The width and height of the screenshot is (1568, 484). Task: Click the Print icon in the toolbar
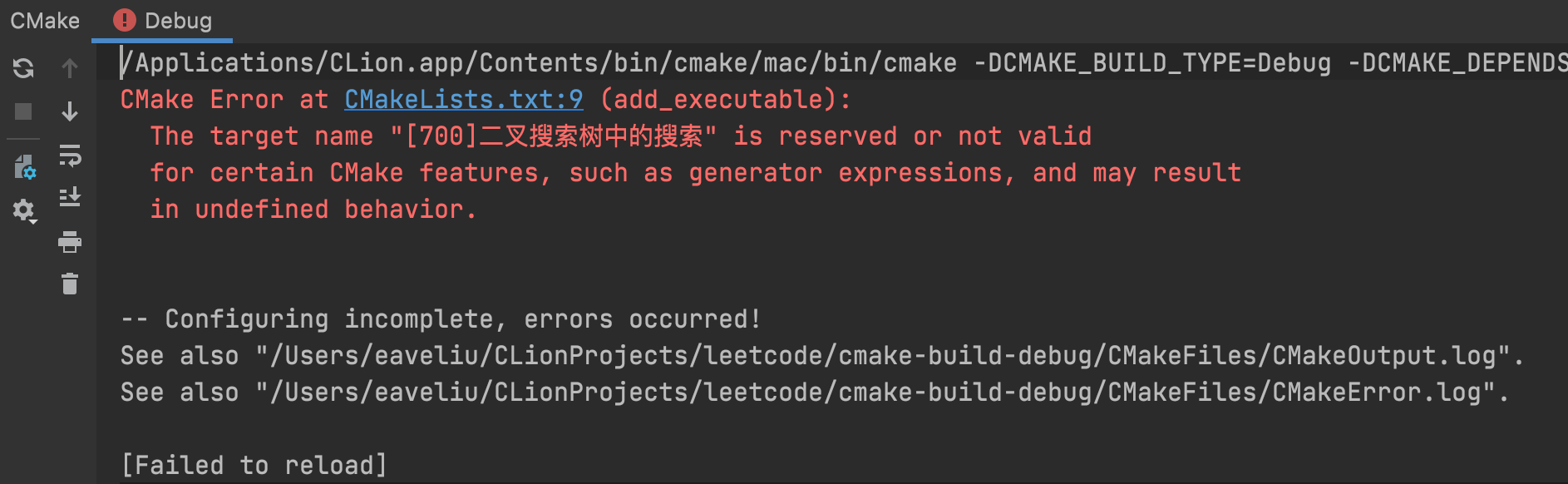coord(70,242)
